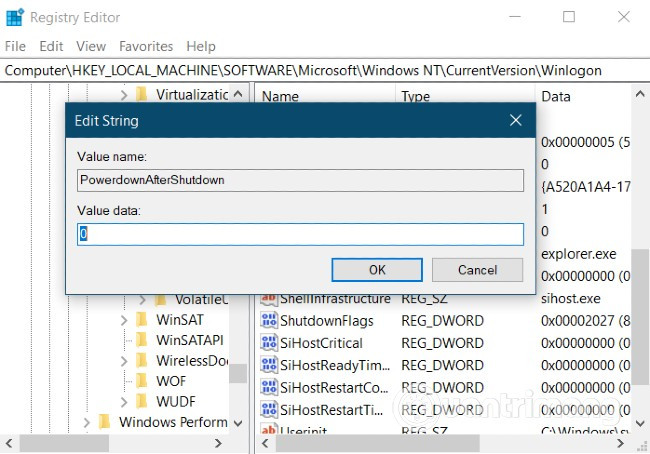This screenshot has width=650, height=454.
Task: Expand the Windows Performance tree node
Action: 87,422
